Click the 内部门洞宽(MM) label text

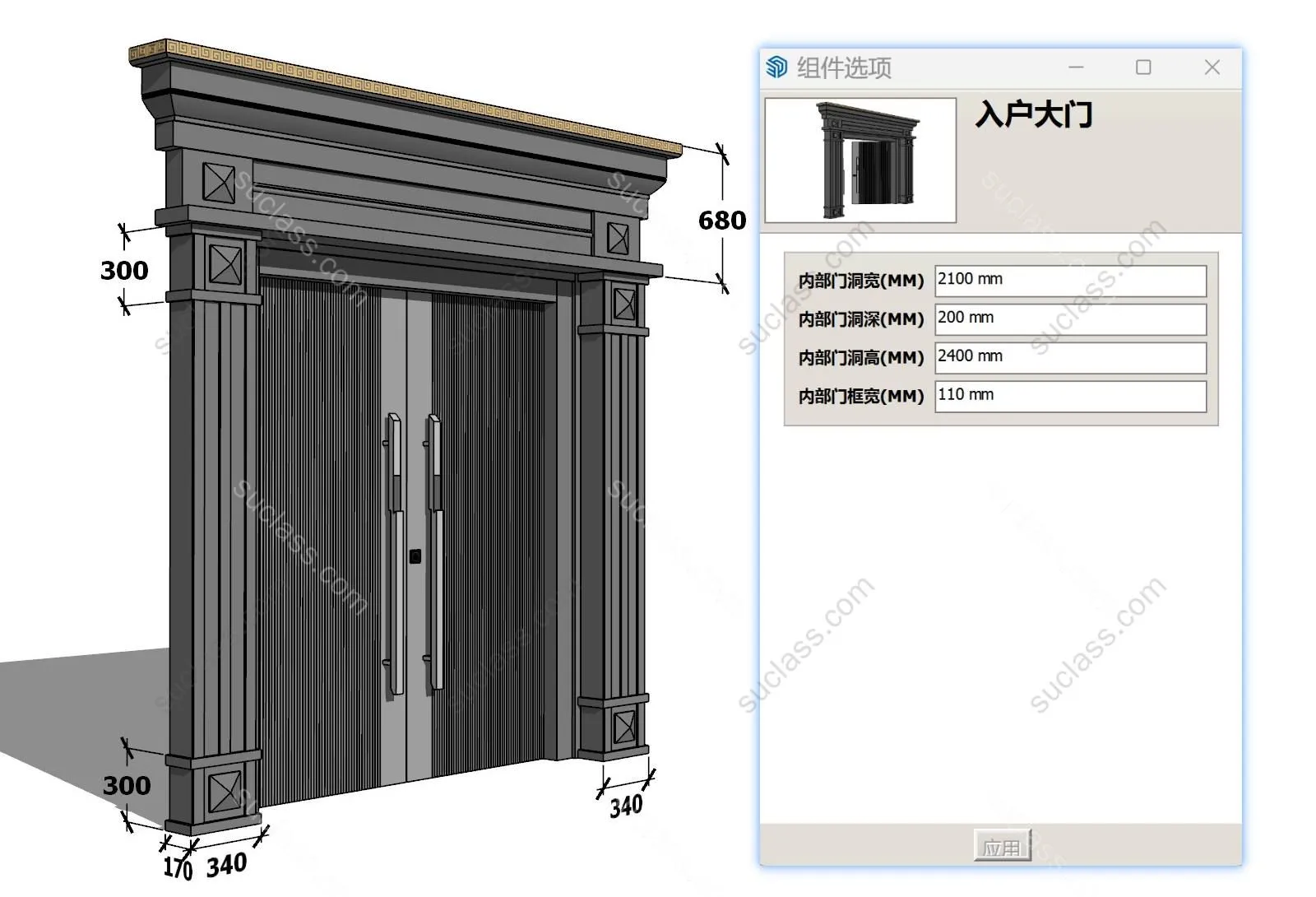tap(861, 281)
